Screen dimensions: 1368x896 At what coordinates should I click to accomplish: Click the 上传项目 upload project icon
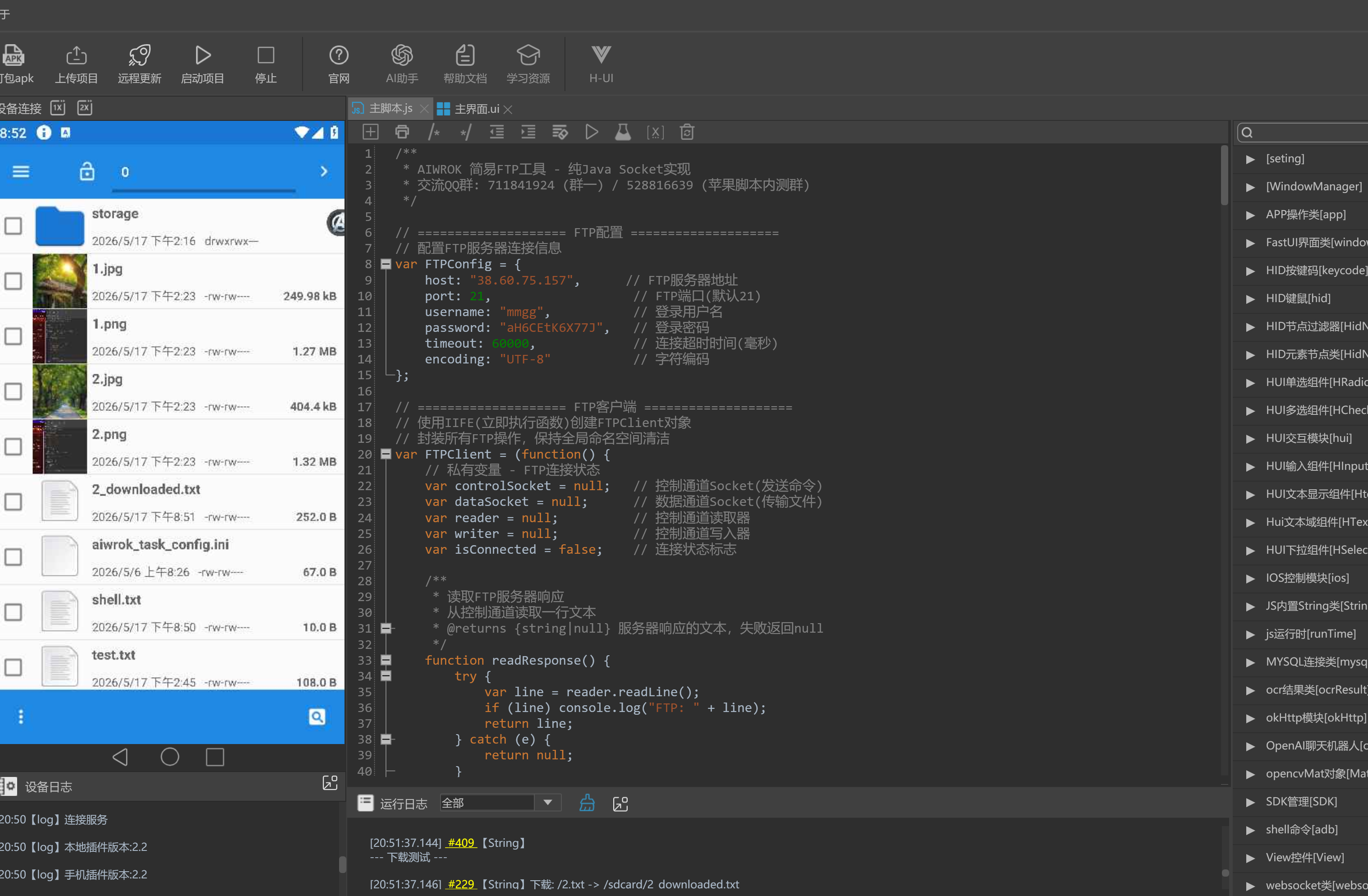(x=77, y=64)
